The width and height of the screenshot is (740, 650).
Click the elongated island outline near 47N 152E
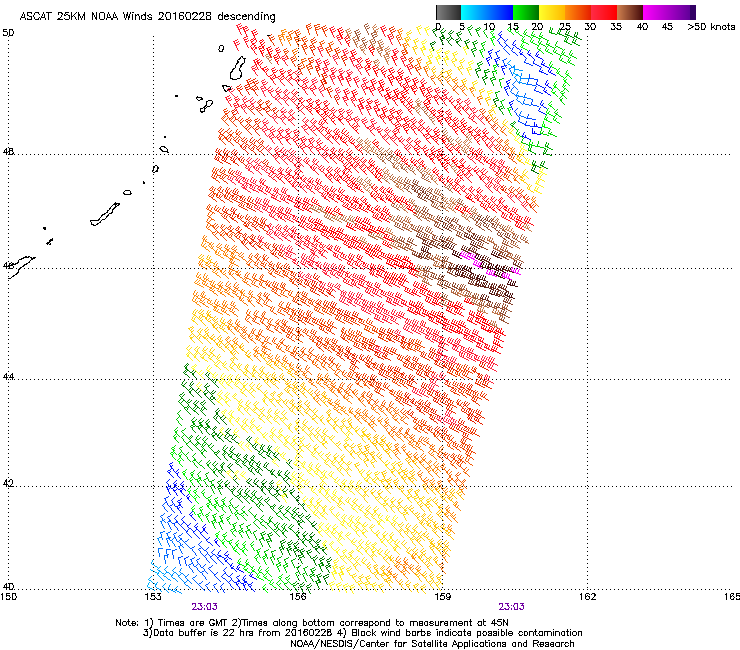105,214
